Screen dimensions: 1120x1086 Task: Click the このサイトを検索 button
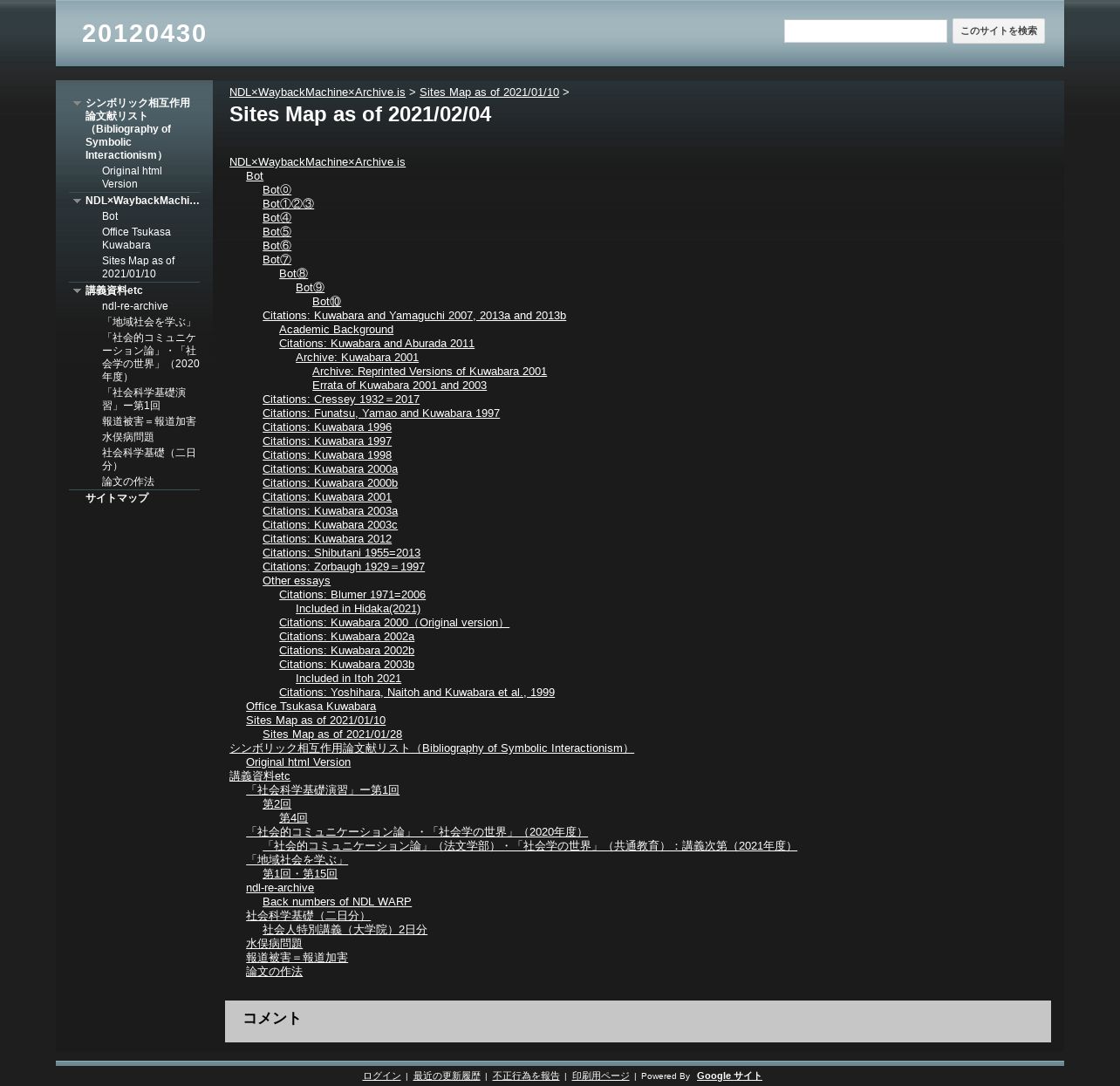998,31
